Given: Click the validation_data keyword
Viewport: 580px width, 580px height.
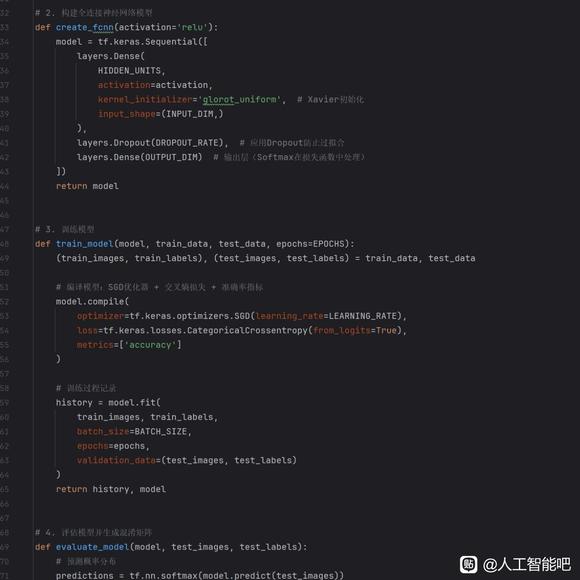Looking at the screenshot, I should coord(116,460).
